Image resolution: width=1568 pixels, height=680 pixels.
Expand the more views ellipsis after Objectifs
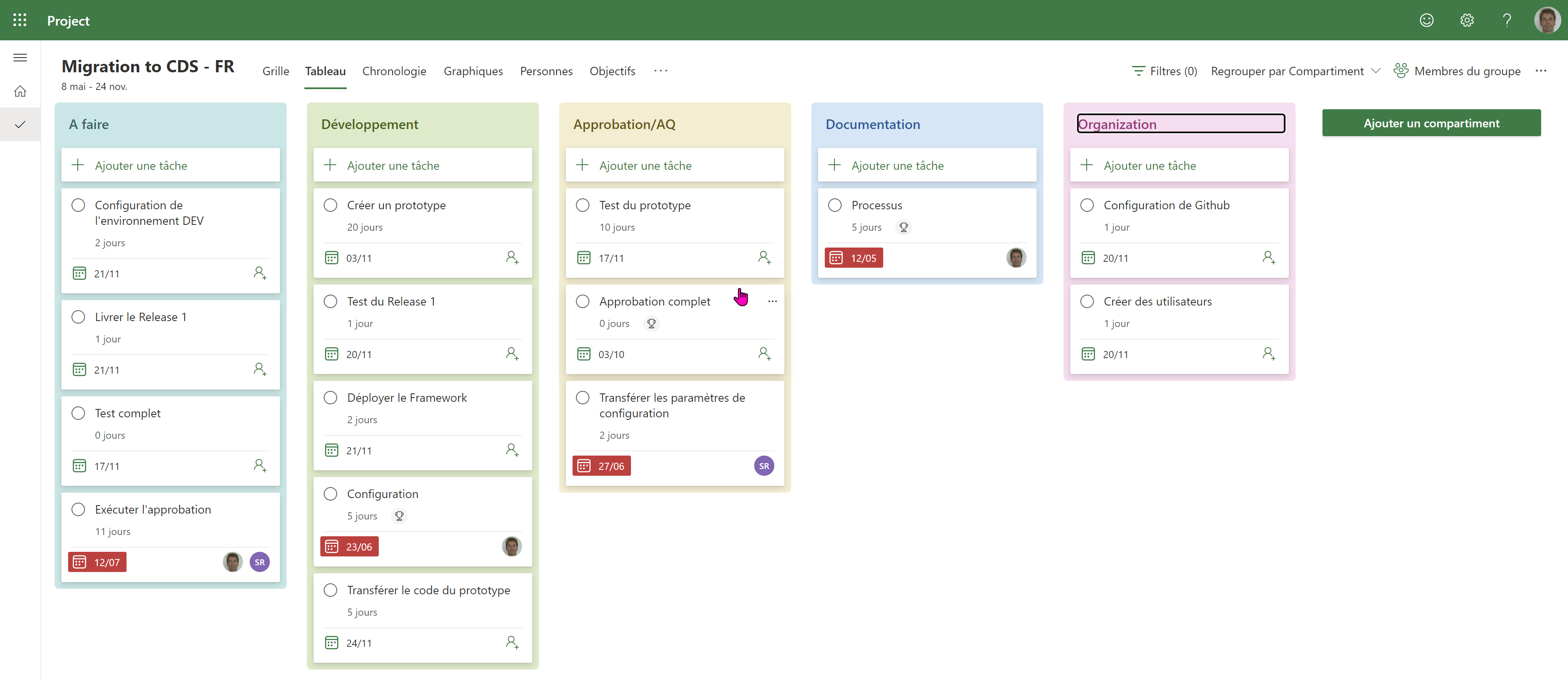click(x=660, y=71)
